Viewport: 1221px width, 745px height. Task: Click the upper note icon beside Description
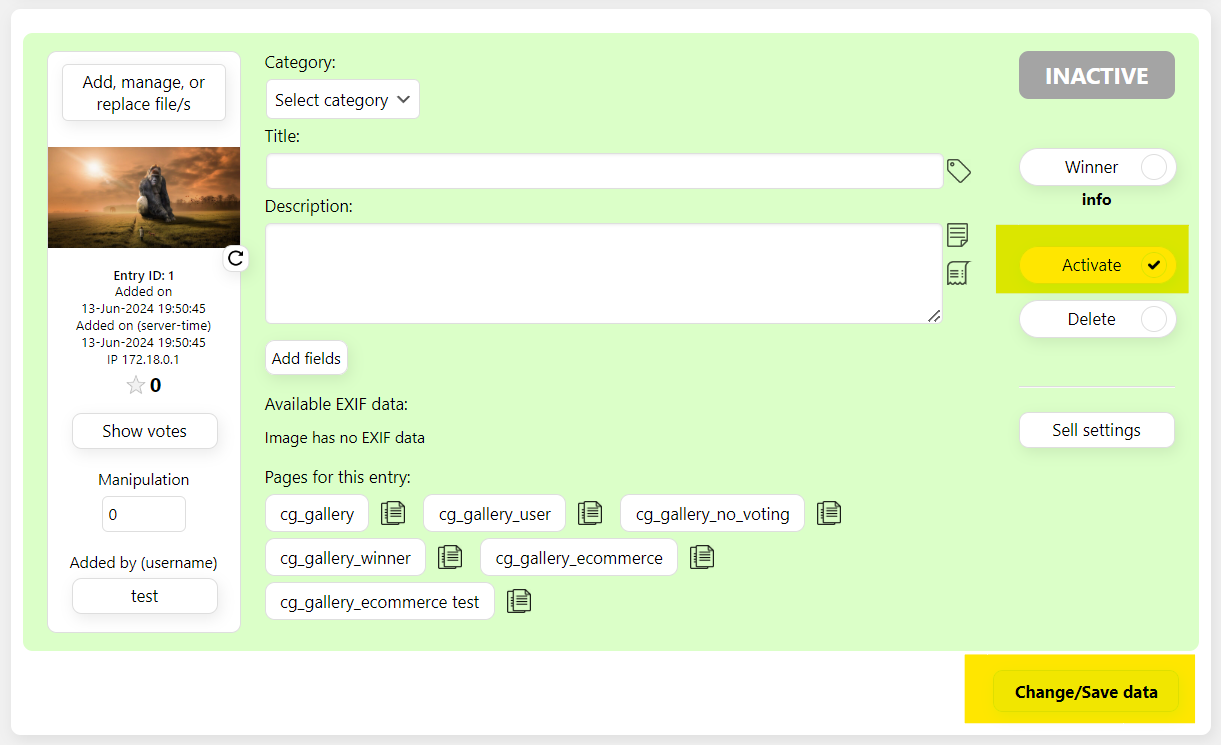957,235
